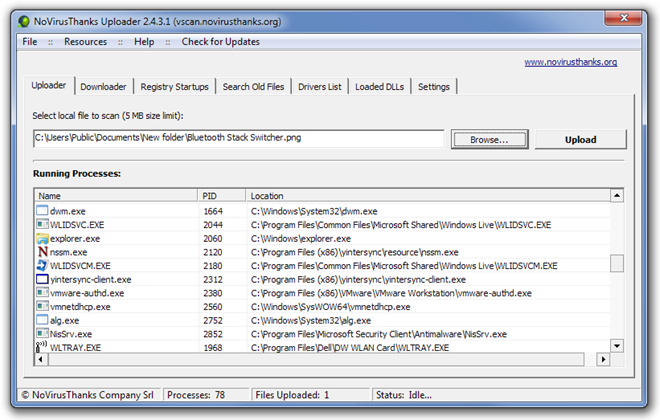Image resolution: width=660 pixels, height=420 pixels.
Task: Click the process list scroll down arrow
Action: (x=617, y=346)
